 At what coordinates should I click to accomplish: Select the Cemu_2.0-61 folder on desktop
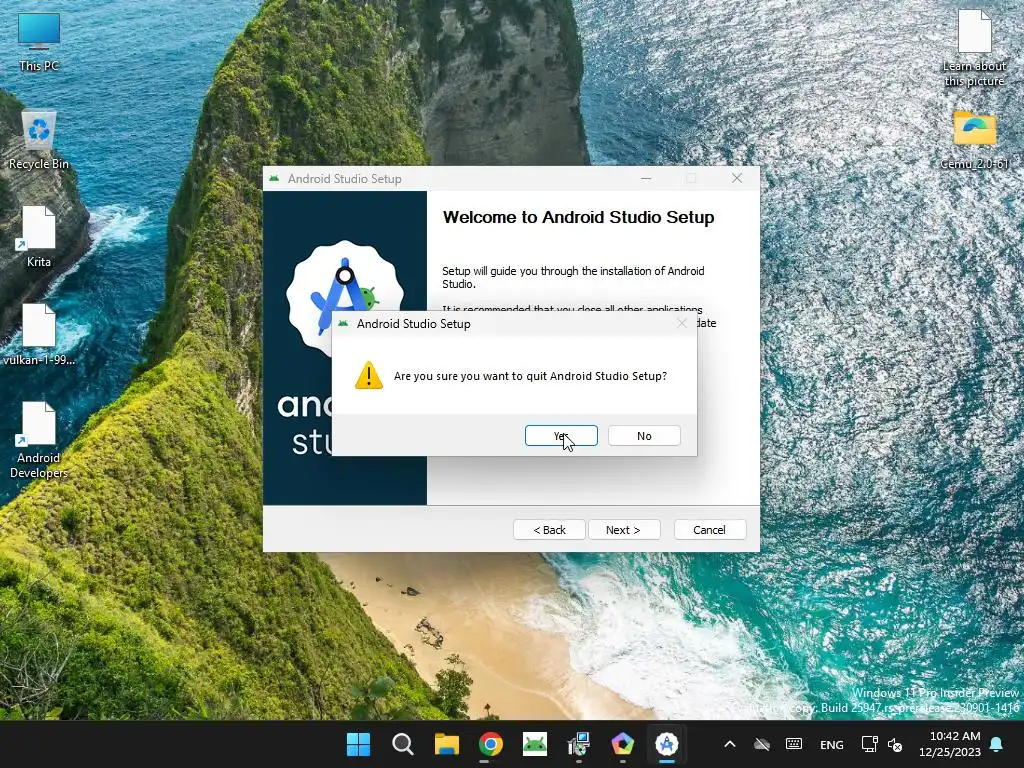[974, 140]
